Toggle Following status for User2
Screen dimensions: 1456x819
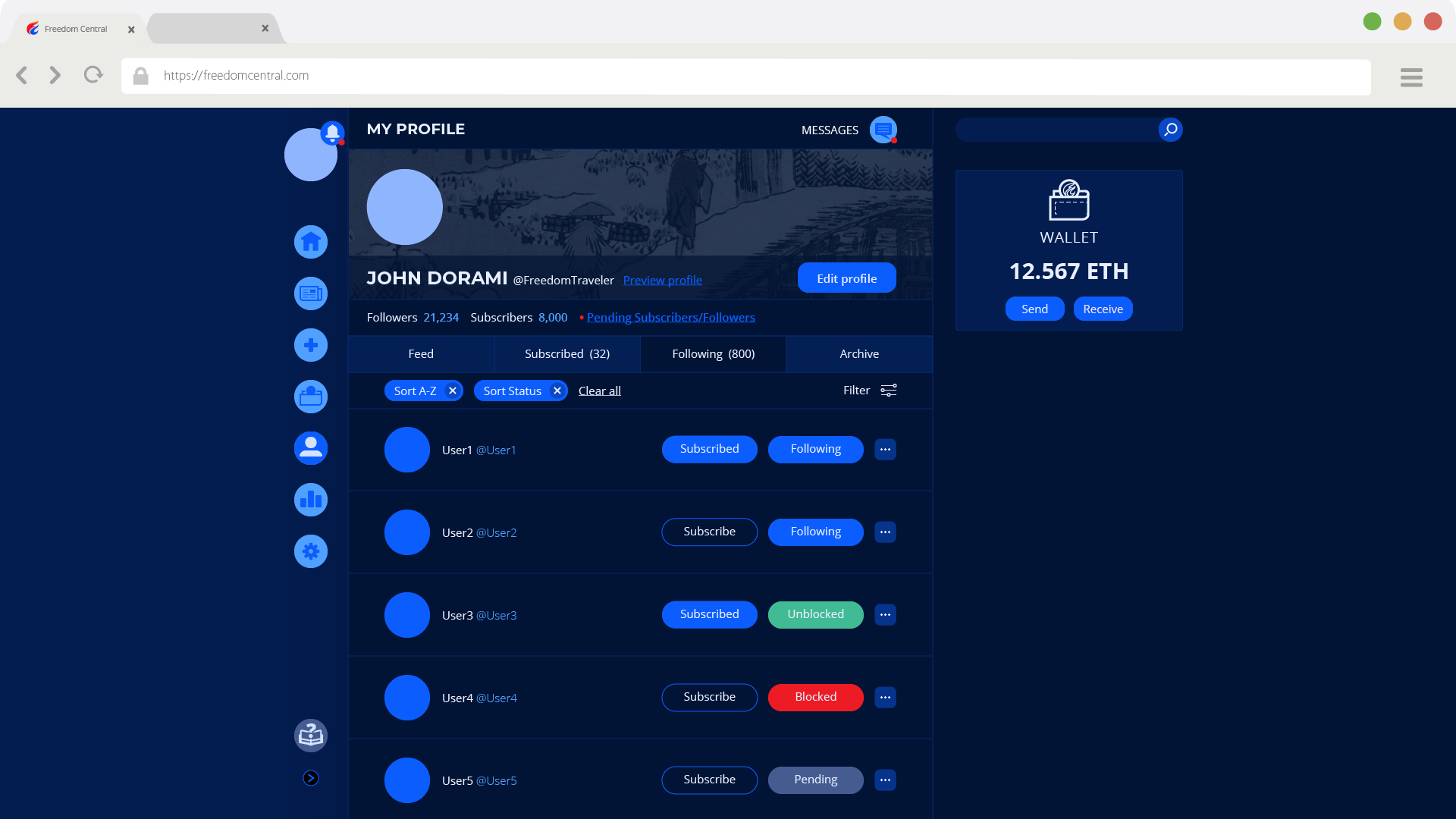[x=815, y=532]
